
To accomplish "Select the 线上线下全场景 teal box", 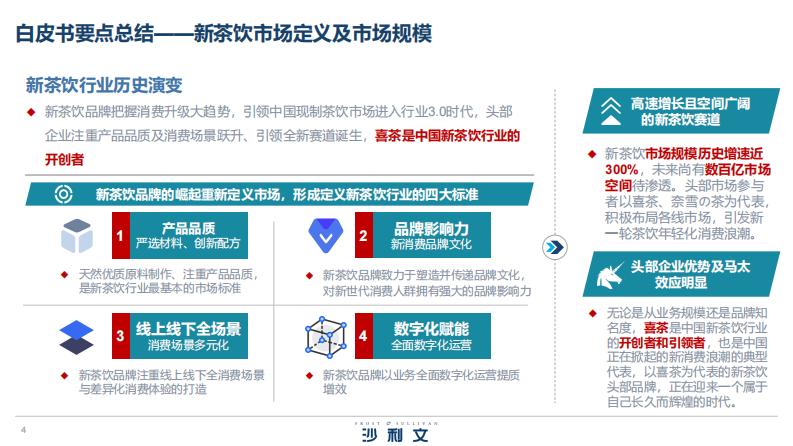I will [189, 336].
